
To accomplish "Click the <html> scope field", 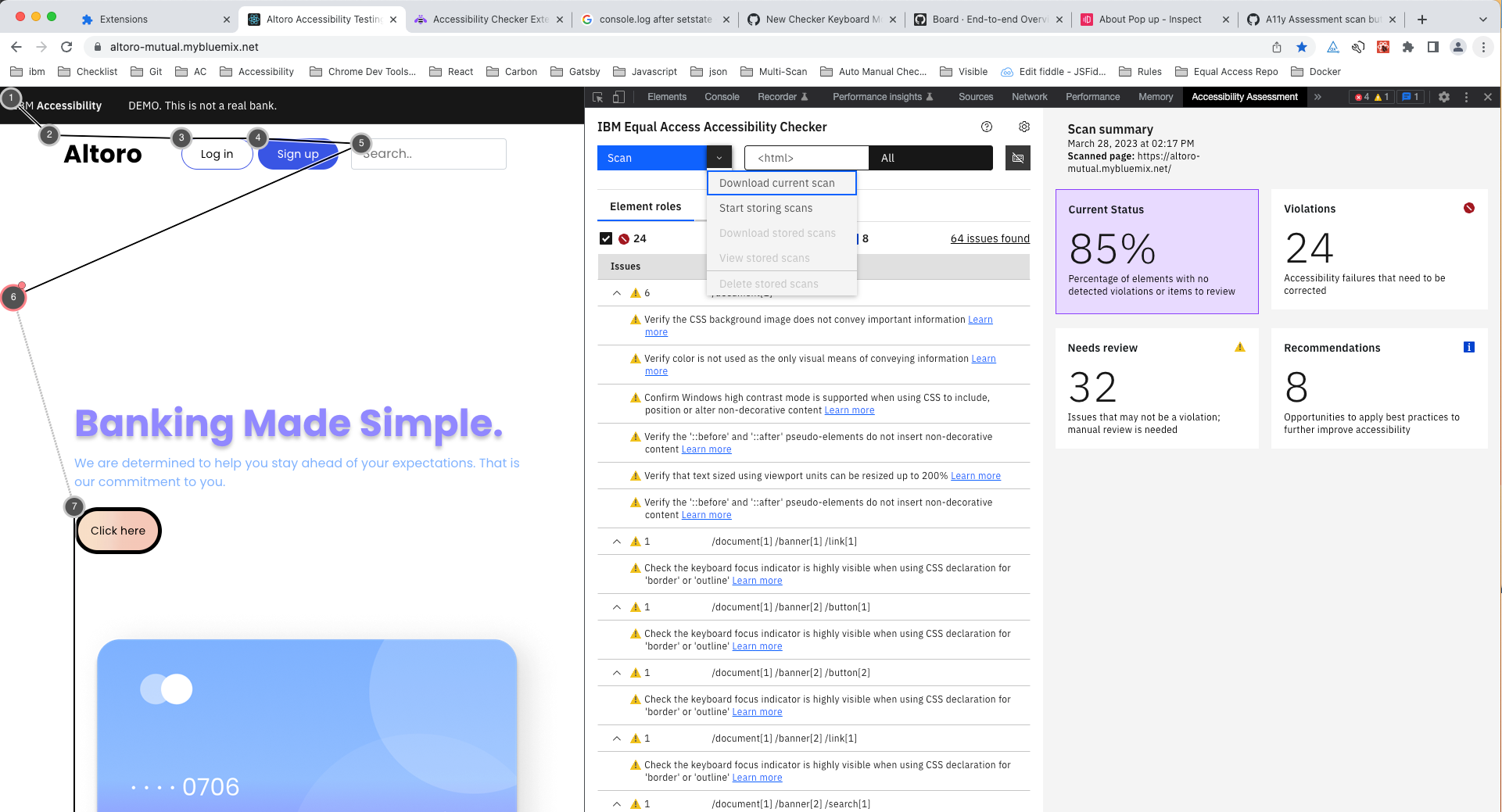I will click(x=806, y=158).
